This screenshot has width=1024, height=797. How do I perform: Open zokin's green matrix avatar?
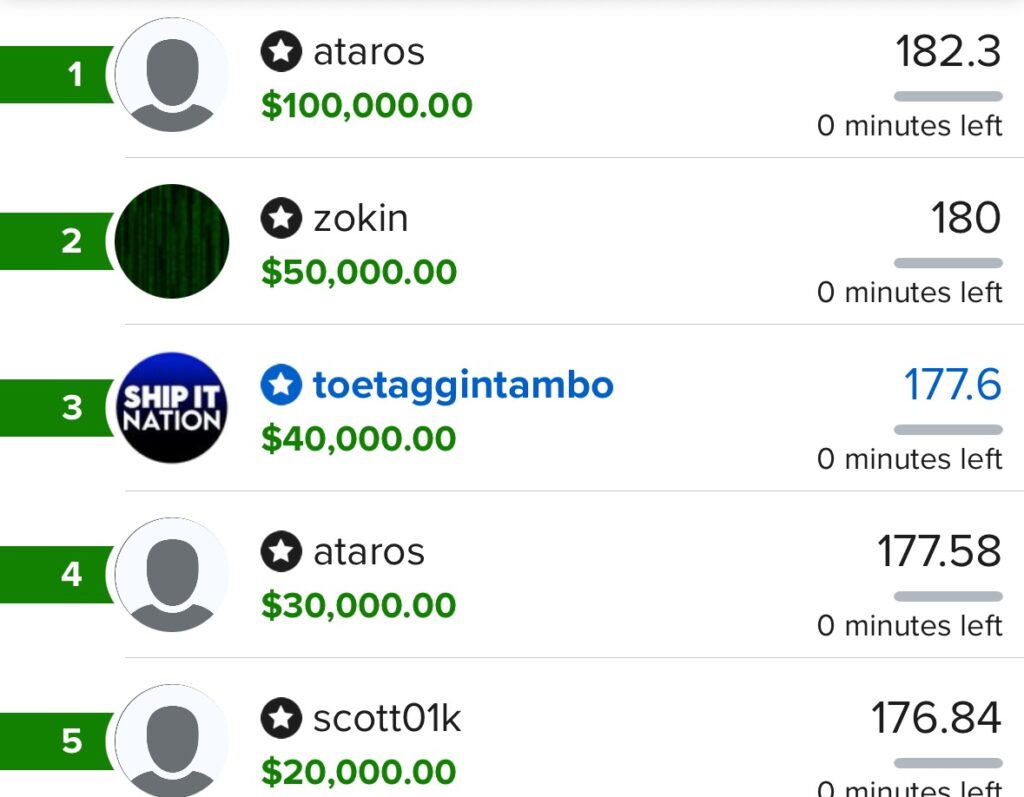(172, 241)
